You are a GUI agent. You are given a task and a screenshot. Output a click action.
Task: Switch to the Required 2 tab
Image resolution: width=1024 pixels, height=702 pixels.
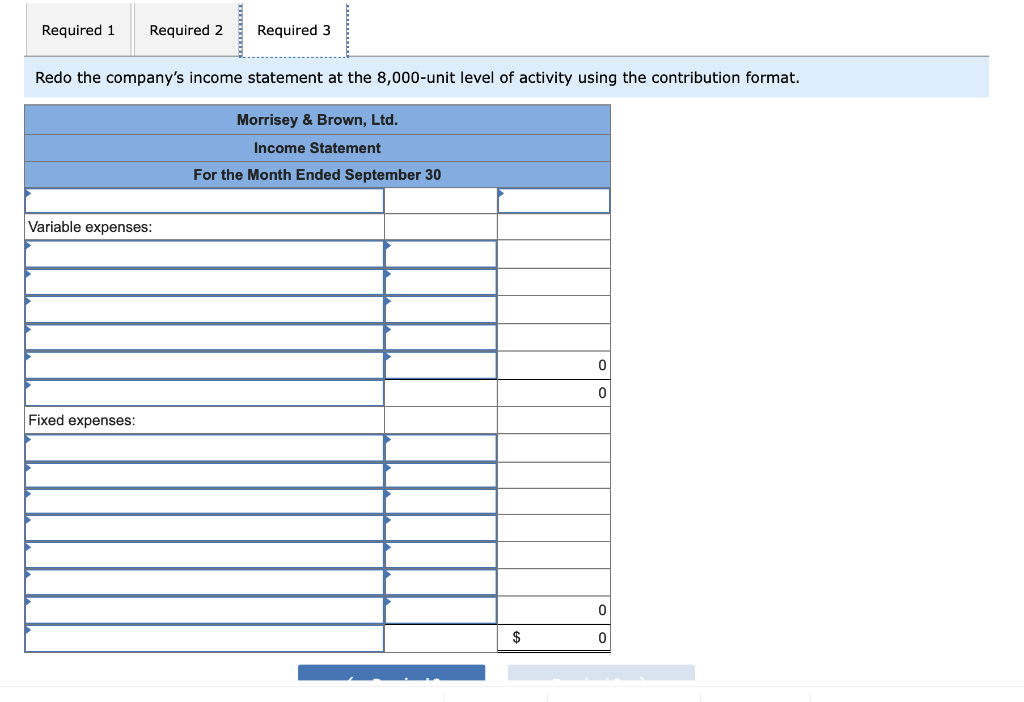coord(186,30)
